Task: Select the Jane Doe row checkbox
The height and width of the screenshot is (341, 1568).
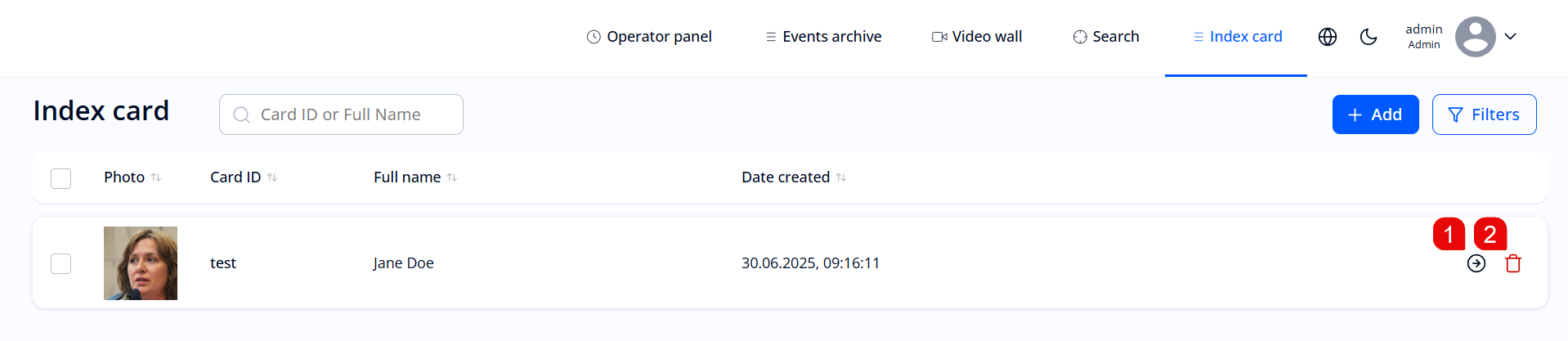Action: [61, 263]
